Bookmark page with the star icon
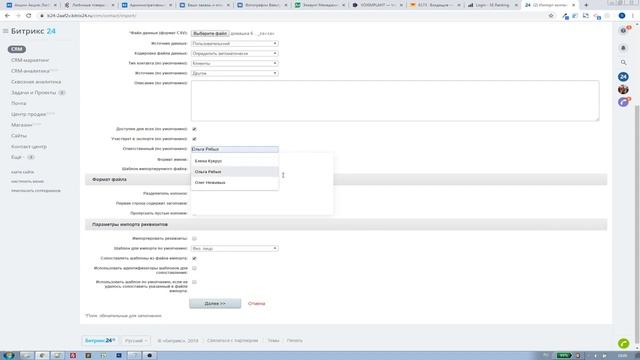 tap(551, 16)
